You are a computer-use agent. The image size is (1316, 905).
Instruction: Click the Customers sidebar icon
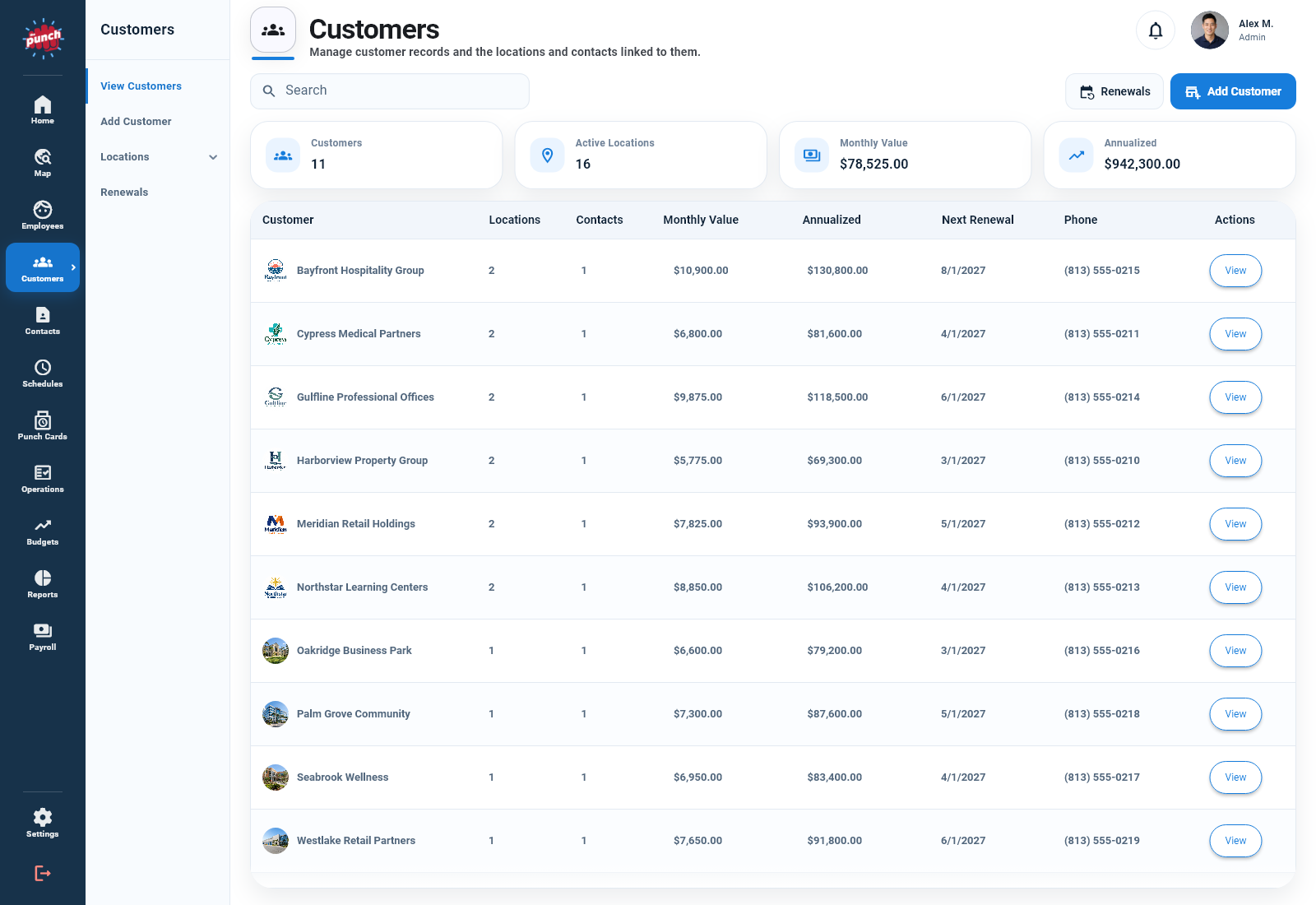43,267
